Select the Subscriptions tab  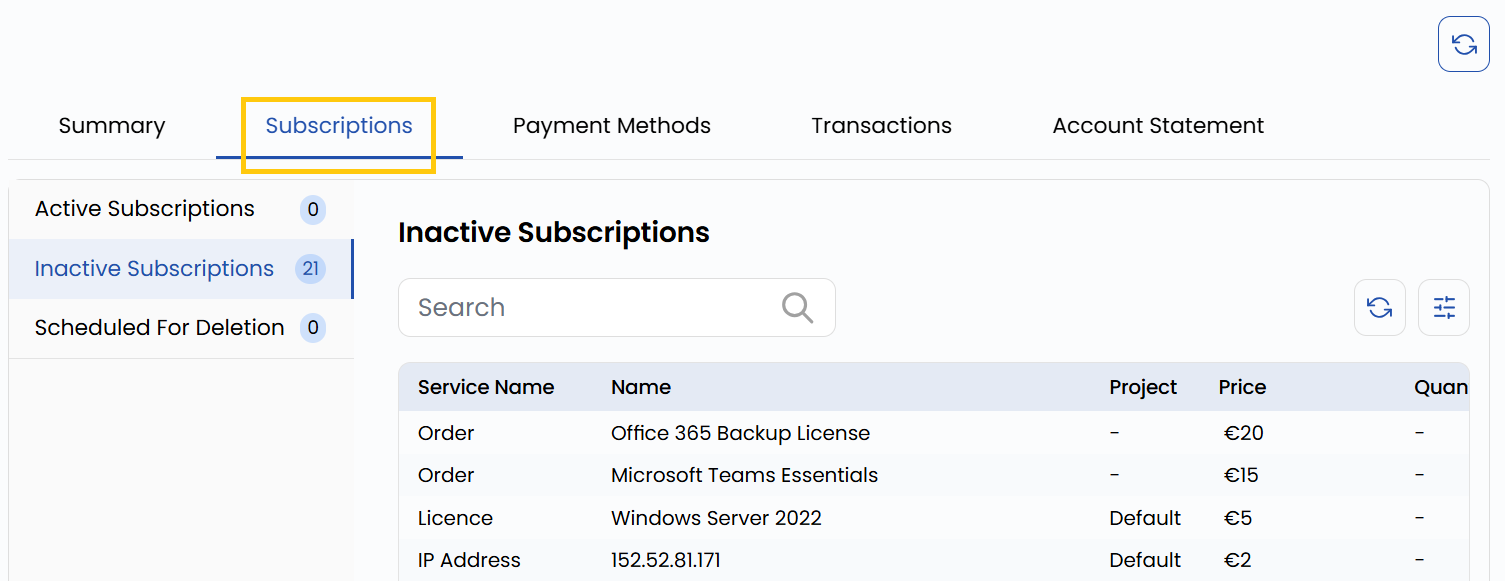339,125
